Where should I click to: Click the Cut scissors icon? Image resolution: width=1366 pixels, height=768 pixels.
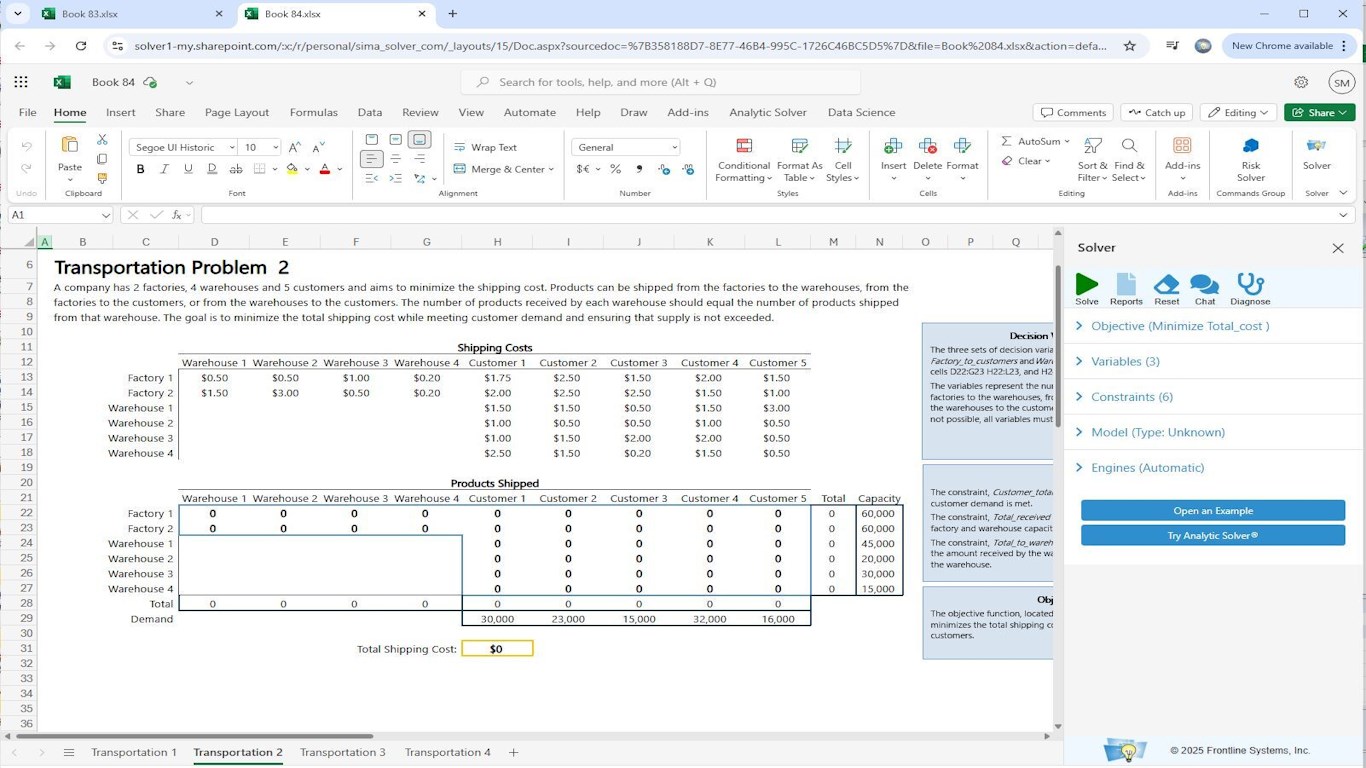tap(102, 140)
